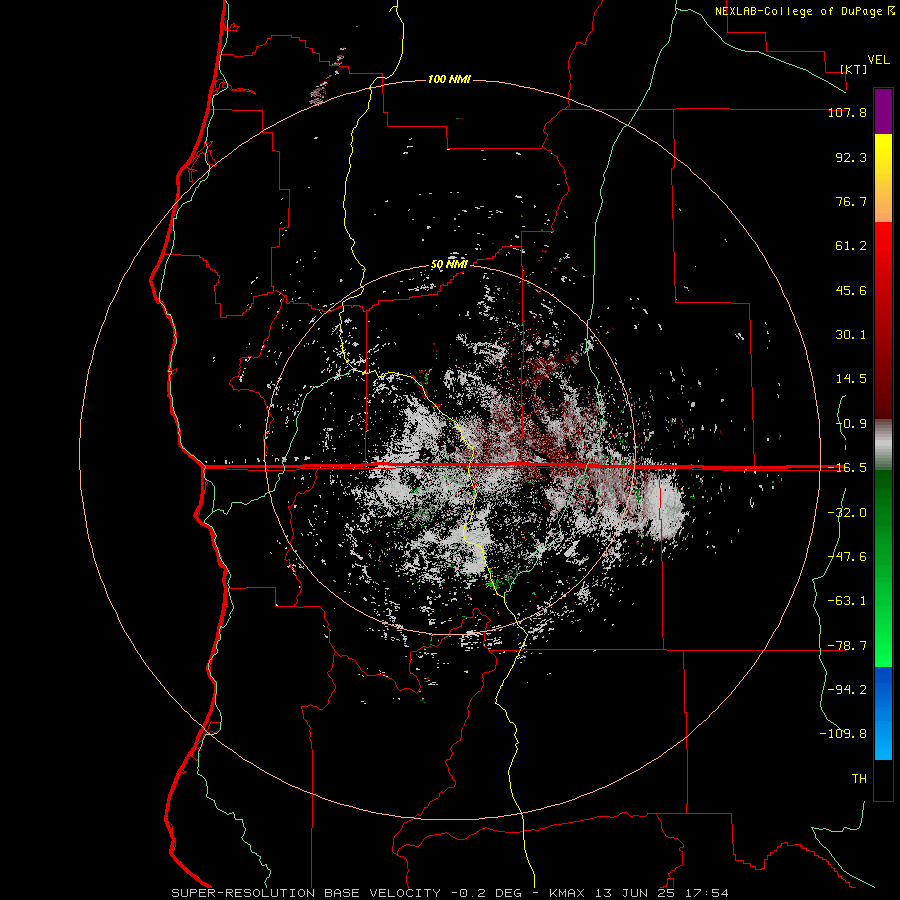This screenshot has height=900, width=900.
Task: Click the NEXLAB-College of DuPage title text
Action: [800, 11]
